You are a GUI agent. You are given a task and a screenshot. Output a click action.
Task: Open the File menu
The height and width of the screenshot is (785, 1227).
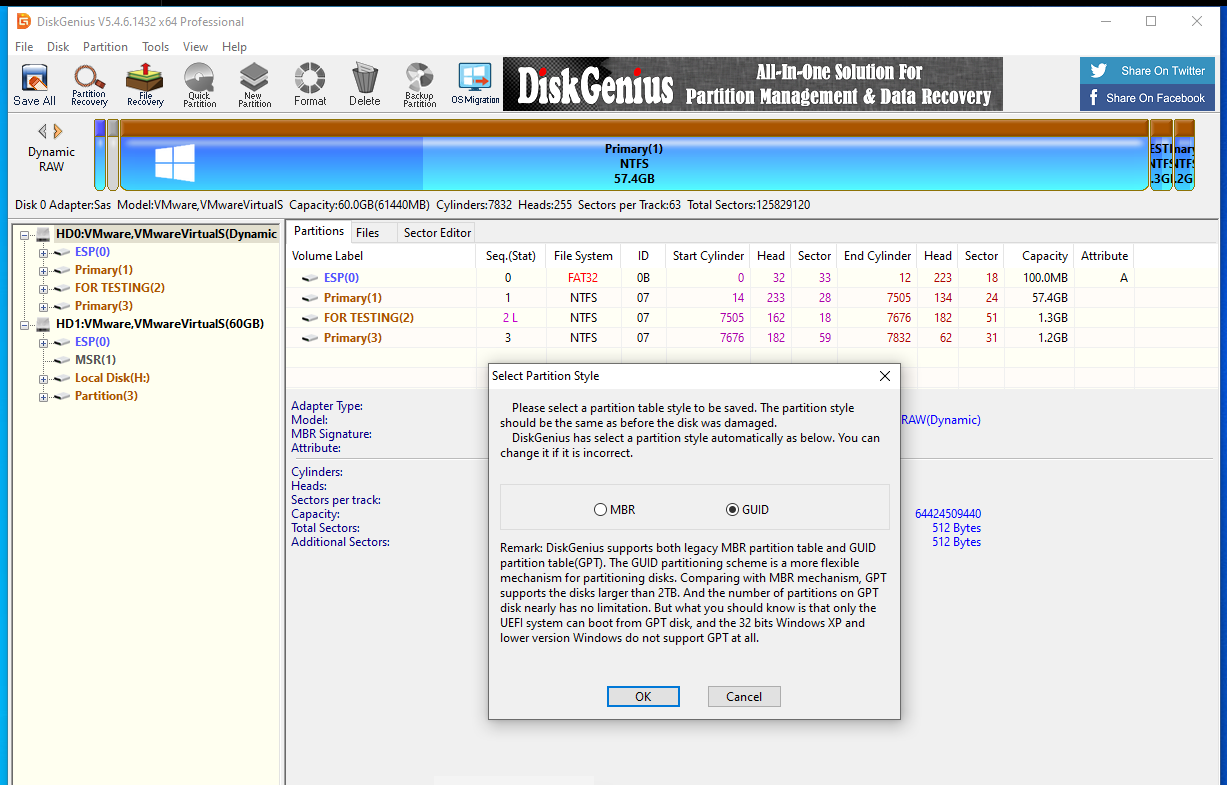(x=24, y=47)
